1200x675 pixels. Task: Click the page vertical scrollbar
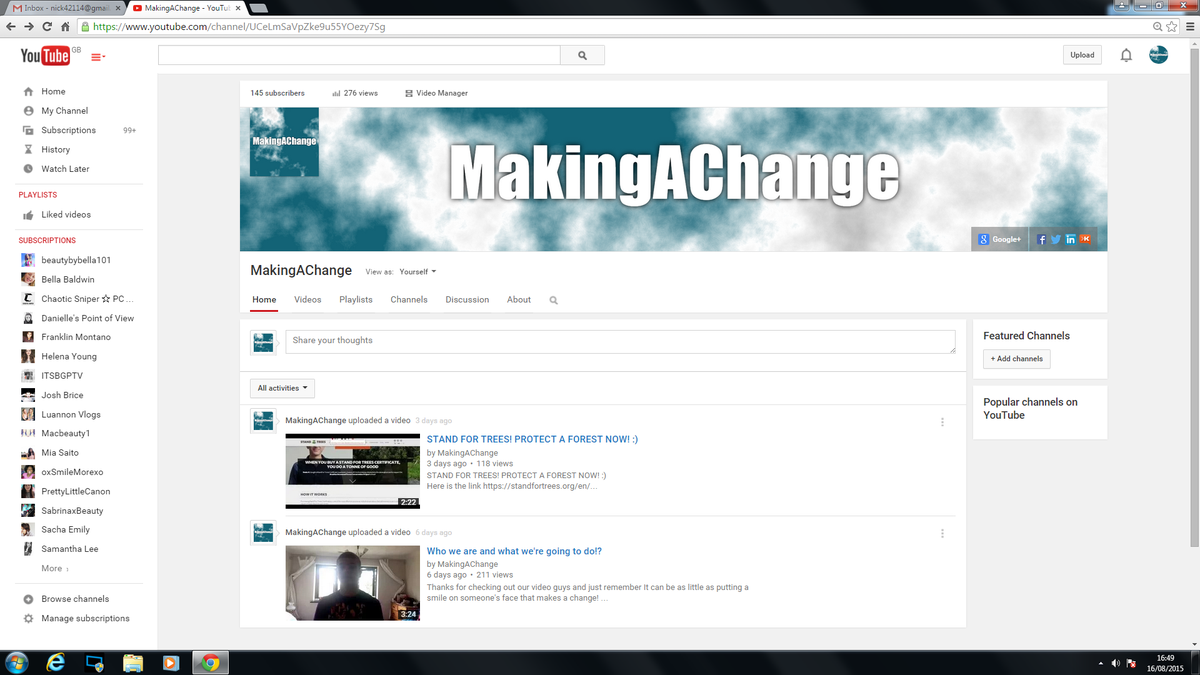click(x=1194, y=296)
